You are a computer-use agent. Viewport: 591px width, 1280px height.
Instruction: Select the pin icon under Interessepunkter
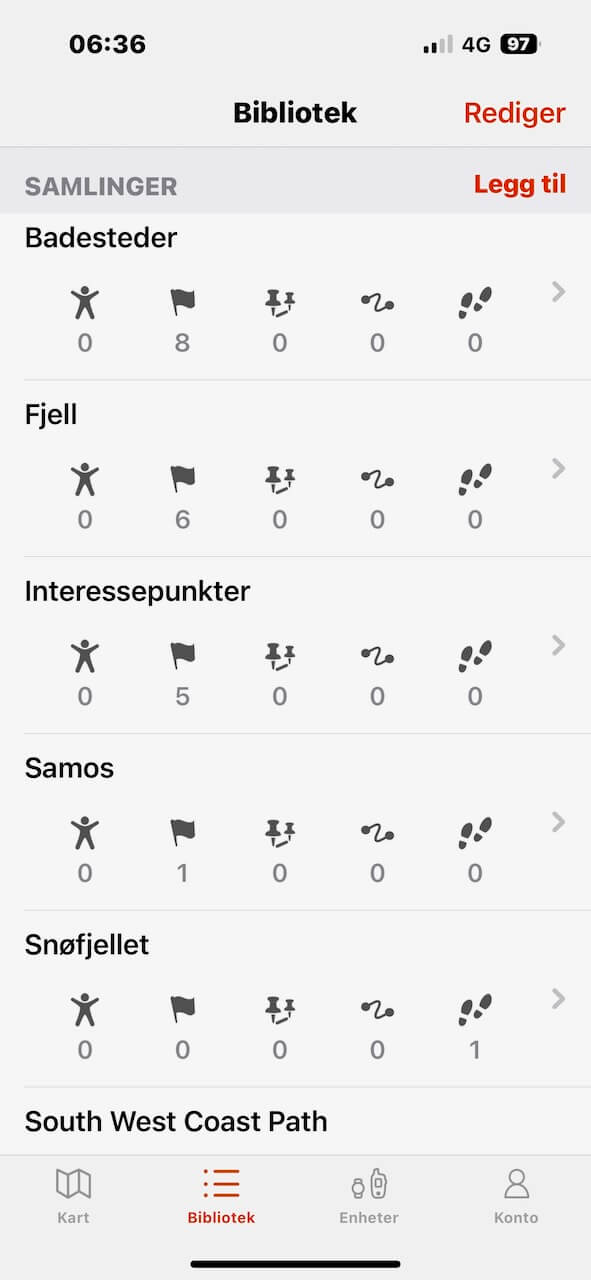point(279,657)
